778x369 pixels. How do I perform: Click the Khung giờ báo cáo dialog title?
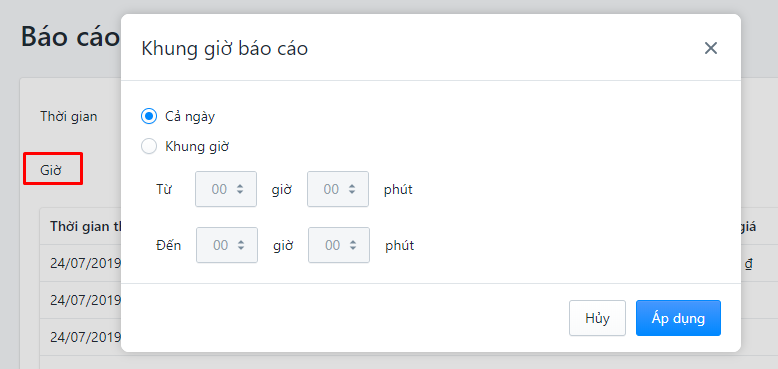point(225,49)
